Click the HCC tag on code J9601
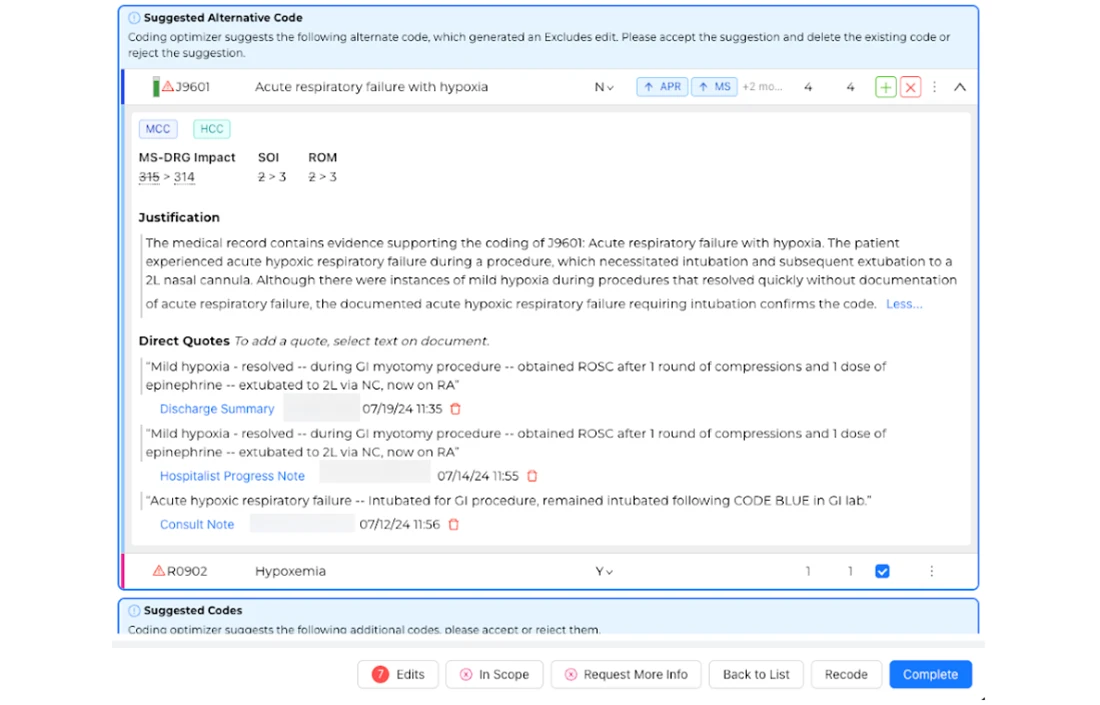The image size is (1100, 705). [x=211, y=129]
